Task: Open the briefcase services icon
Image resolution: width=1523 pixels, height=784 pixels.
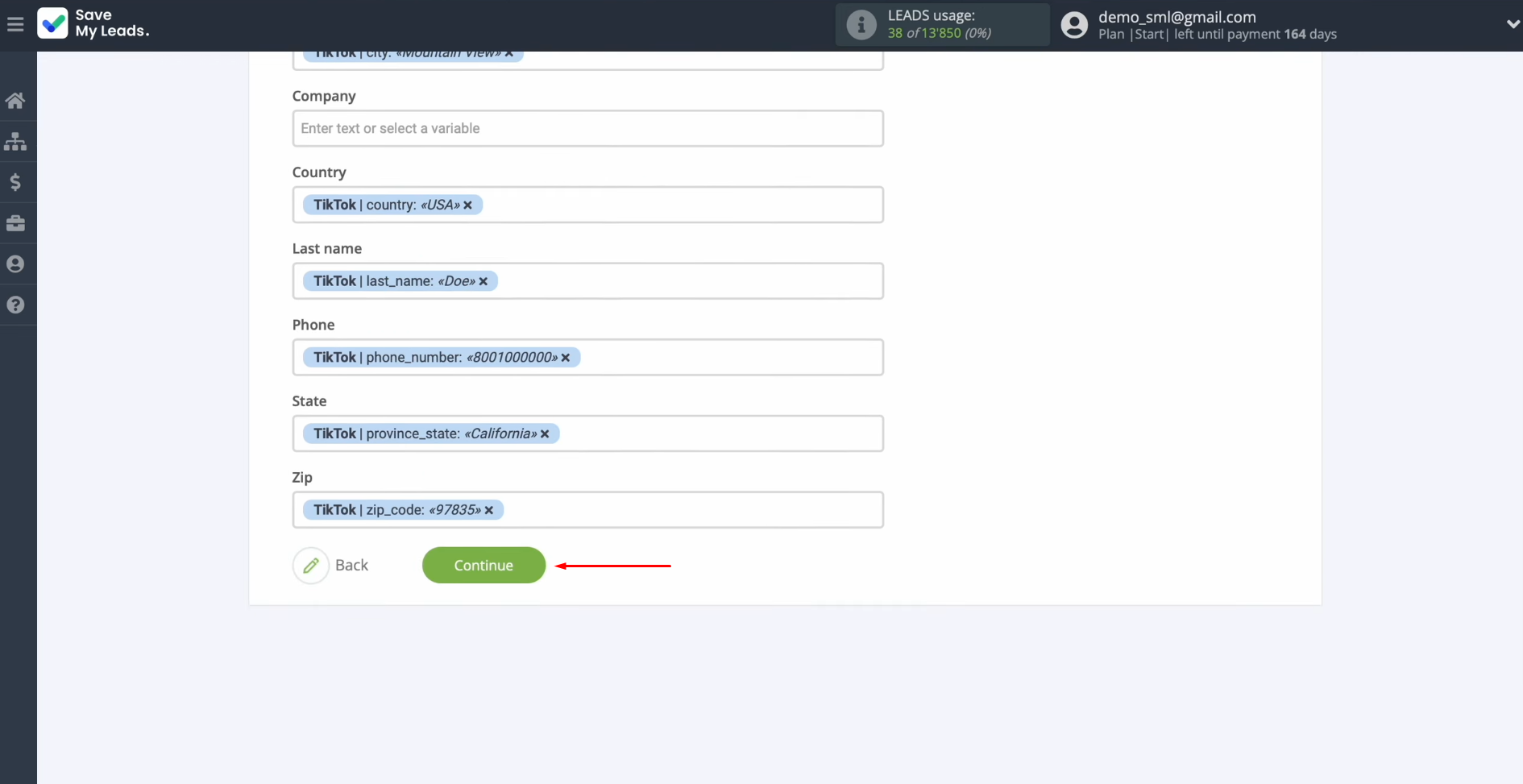Action: [x=15, y=223]
